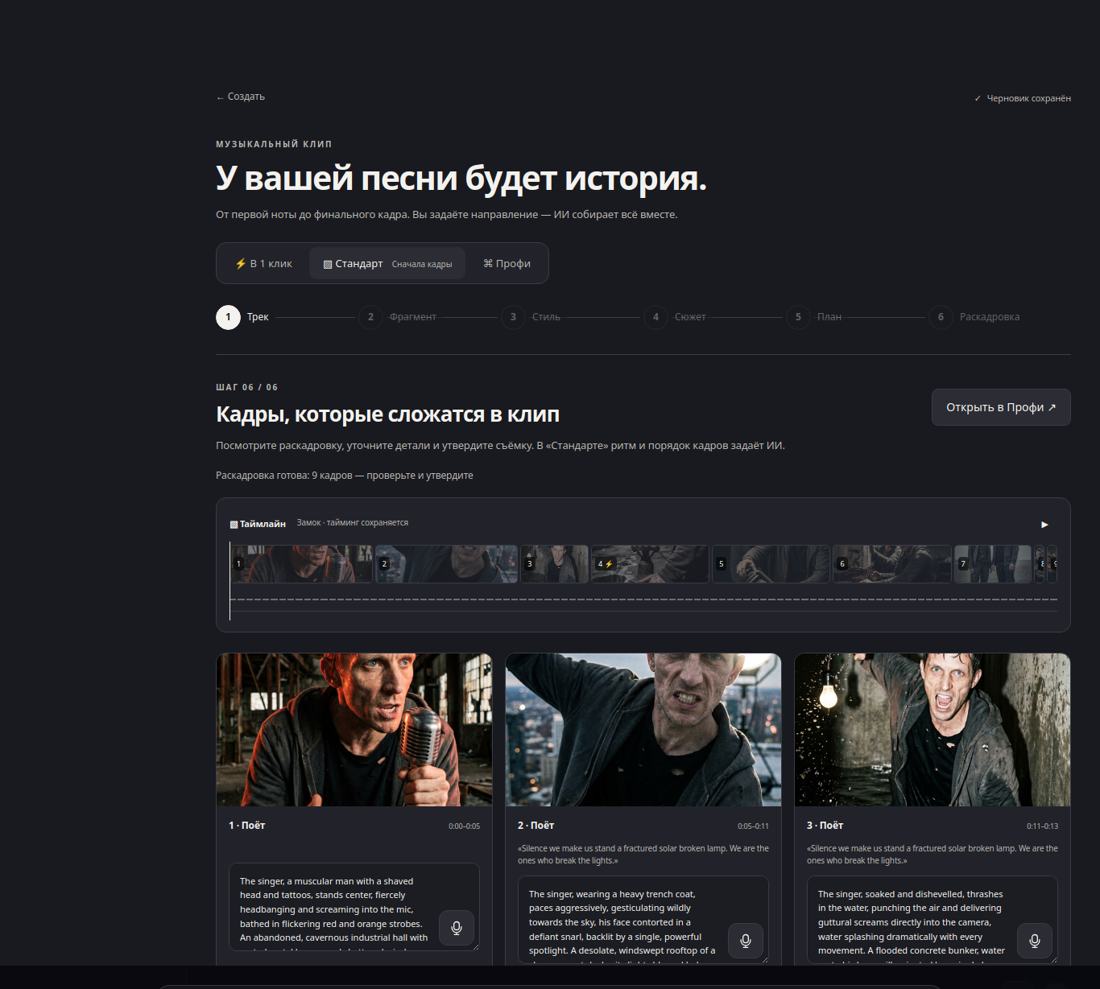Go back via the Создать link
Image resolution: width=1100 pixels, height=989 pixels.
[x=241, y=97]
